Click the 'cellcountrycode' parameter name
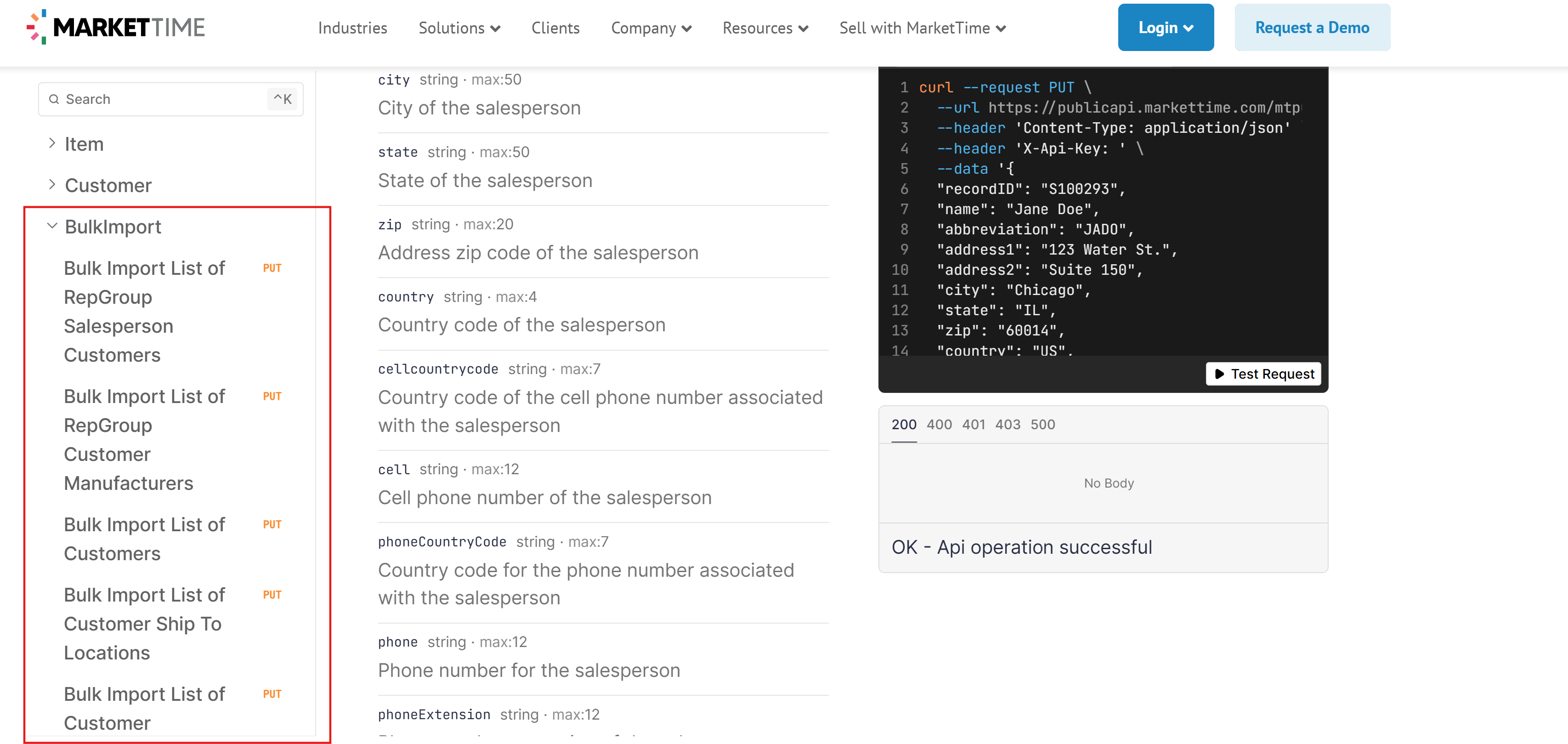This screenshot has height=744, width=1568. click(x=438, y=369)
